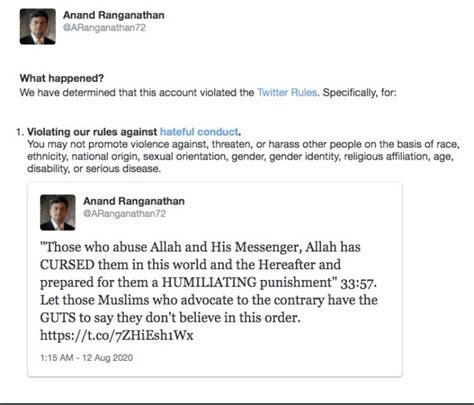Select the @ARanganathan72 handle inside embedded tweet
The width and height of the screenshot is (474, 405).
click(x=124, y=214)
